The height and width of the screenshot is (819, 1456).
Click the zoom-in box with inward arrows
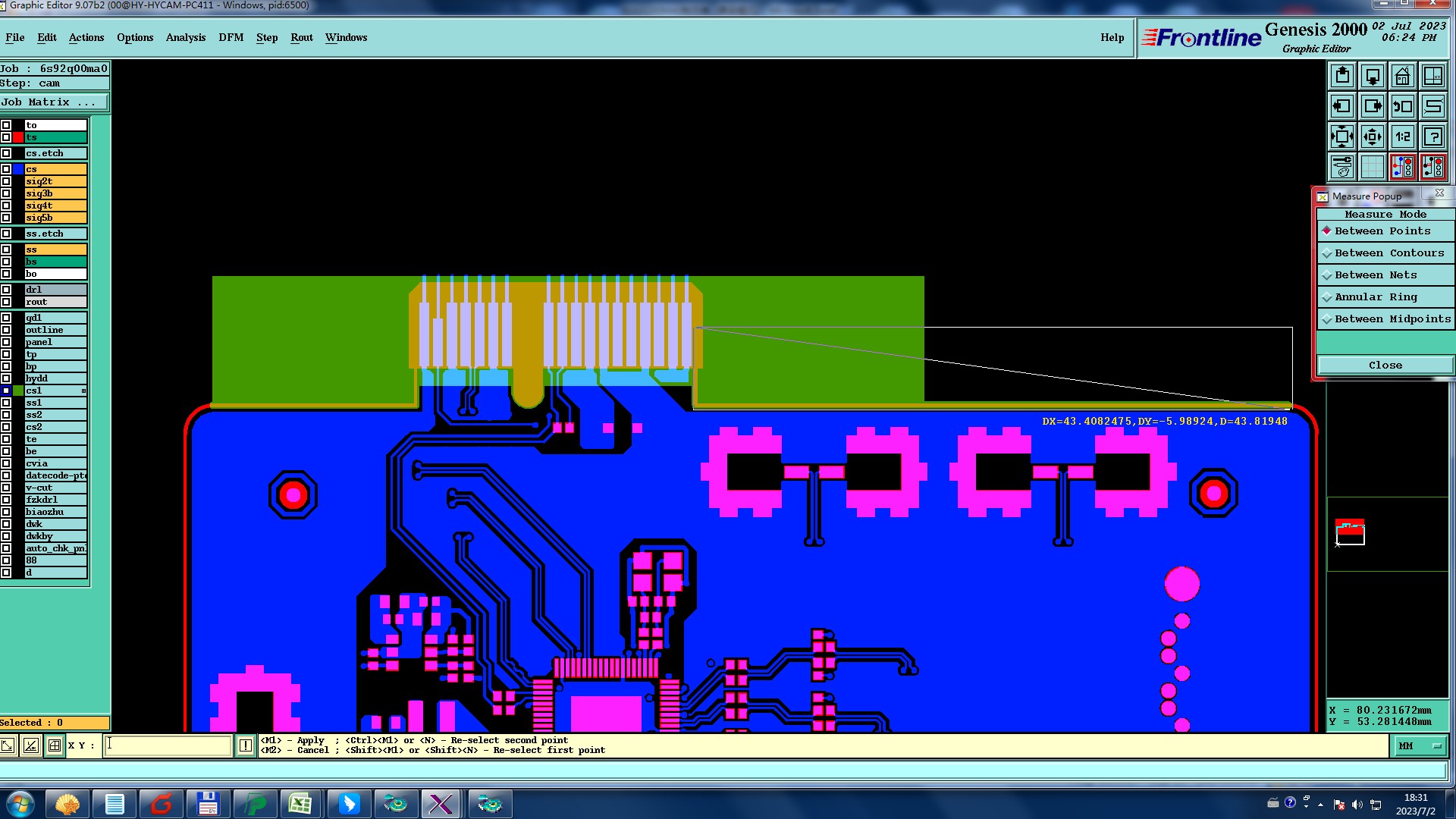(1373, 137)
